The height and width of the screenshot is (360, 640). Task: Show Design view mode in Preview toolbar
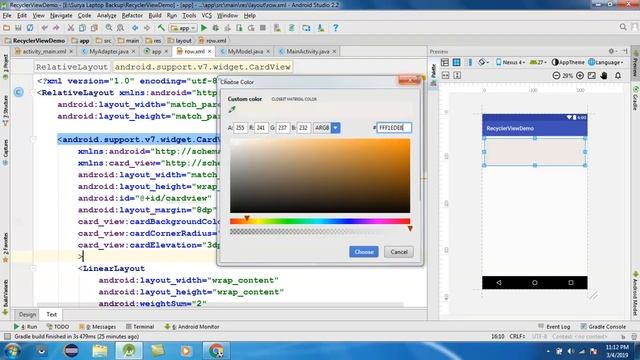click(445, 62)
